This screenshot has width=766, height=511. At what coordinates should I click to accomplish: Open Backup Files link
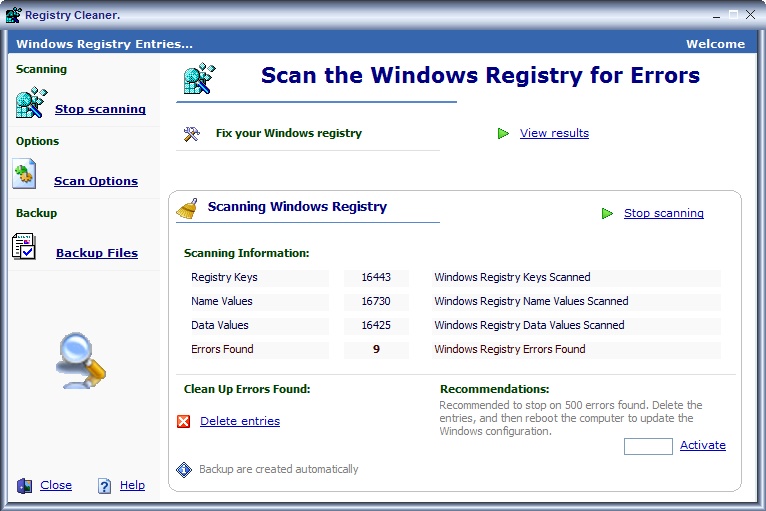[97, 253]
